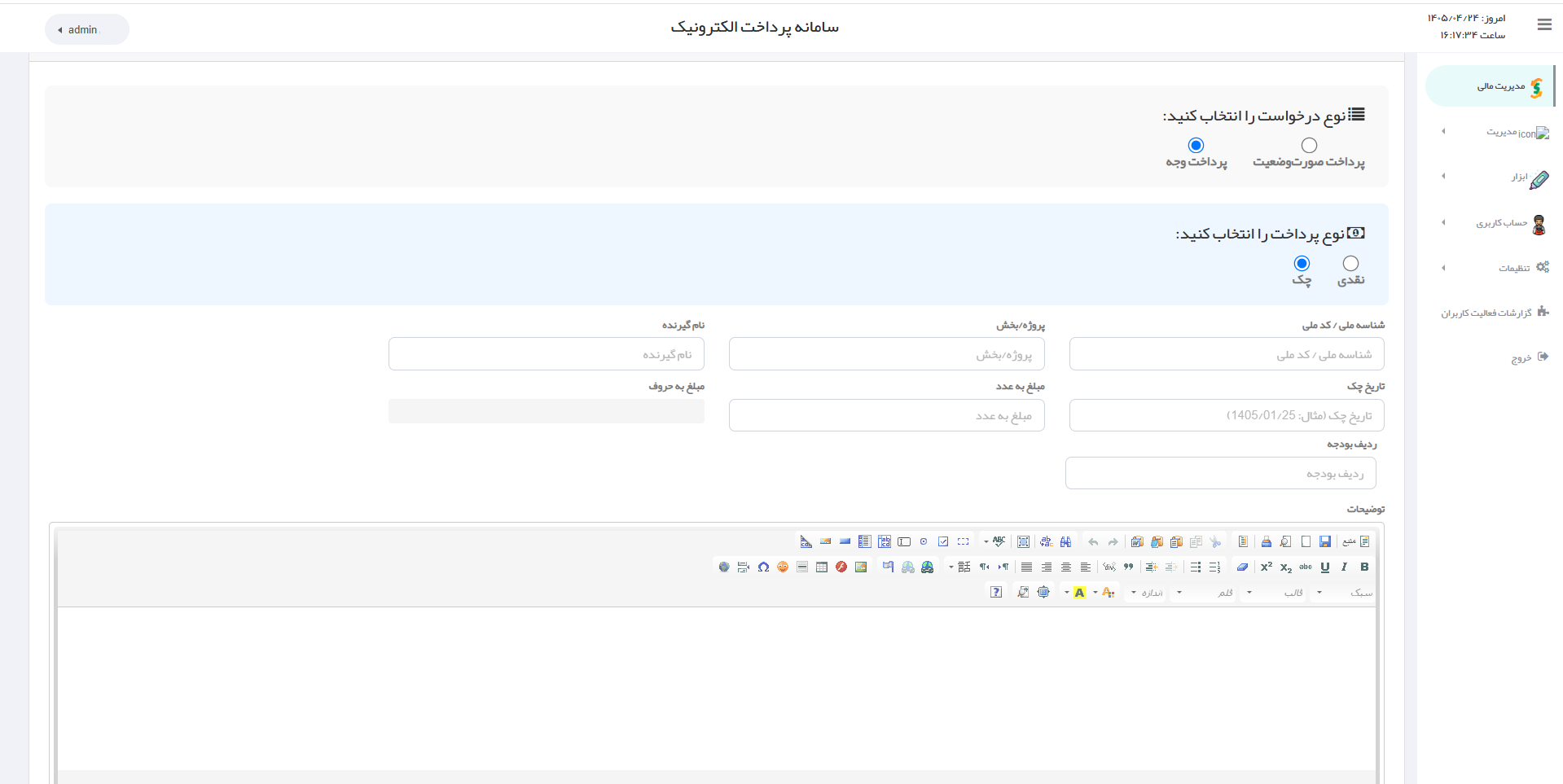Open گزارشات فعالیت کاربران sidebar item

click(1495, 313)
